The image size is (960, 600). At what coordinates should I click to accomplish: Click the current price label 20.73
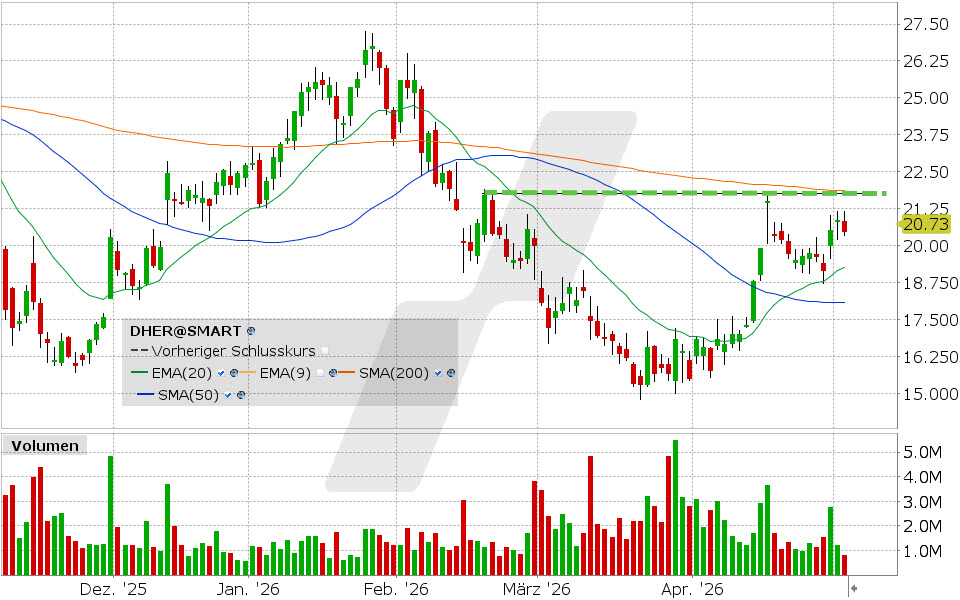tap(926, 225)
